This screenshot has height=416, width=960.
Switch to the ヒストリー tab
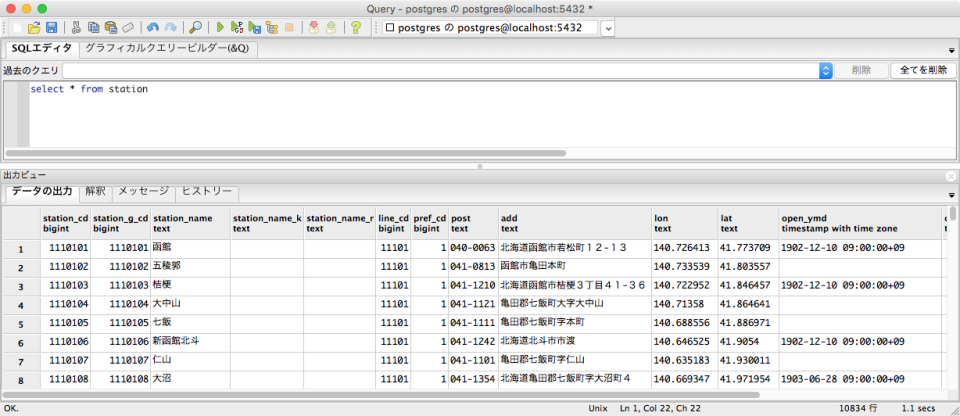(208, 191)
